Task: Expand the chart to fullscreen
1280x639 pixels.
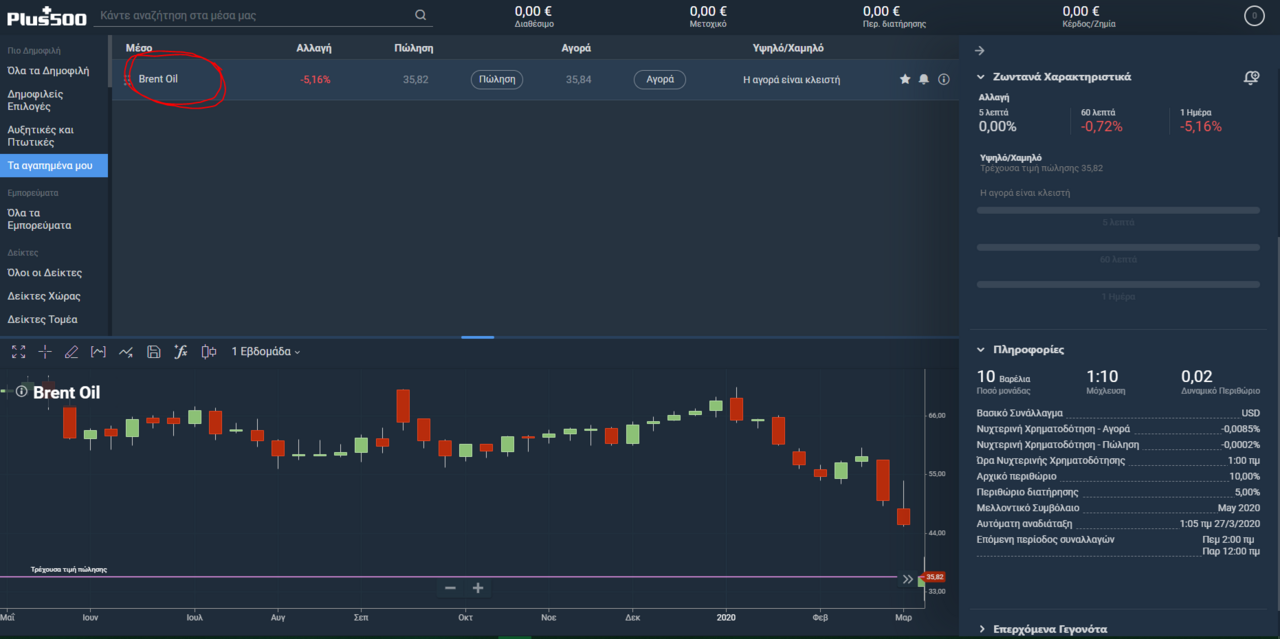Action: point(18,352)
